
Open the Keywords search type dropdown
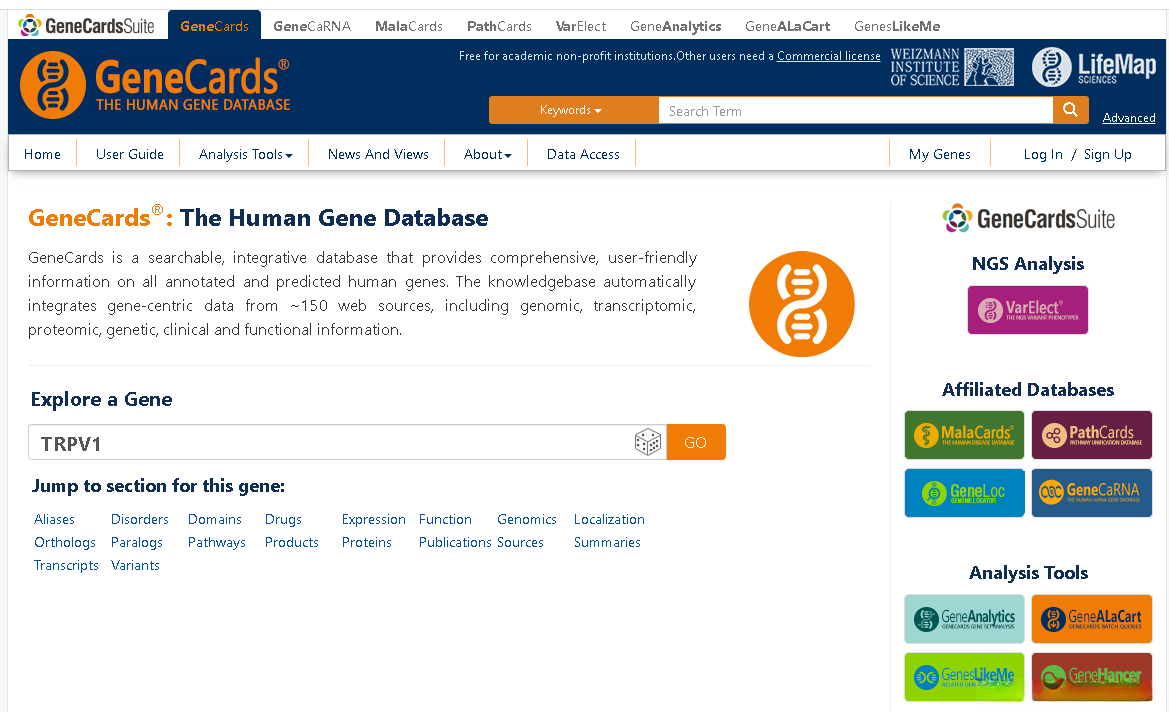[573, 110]
